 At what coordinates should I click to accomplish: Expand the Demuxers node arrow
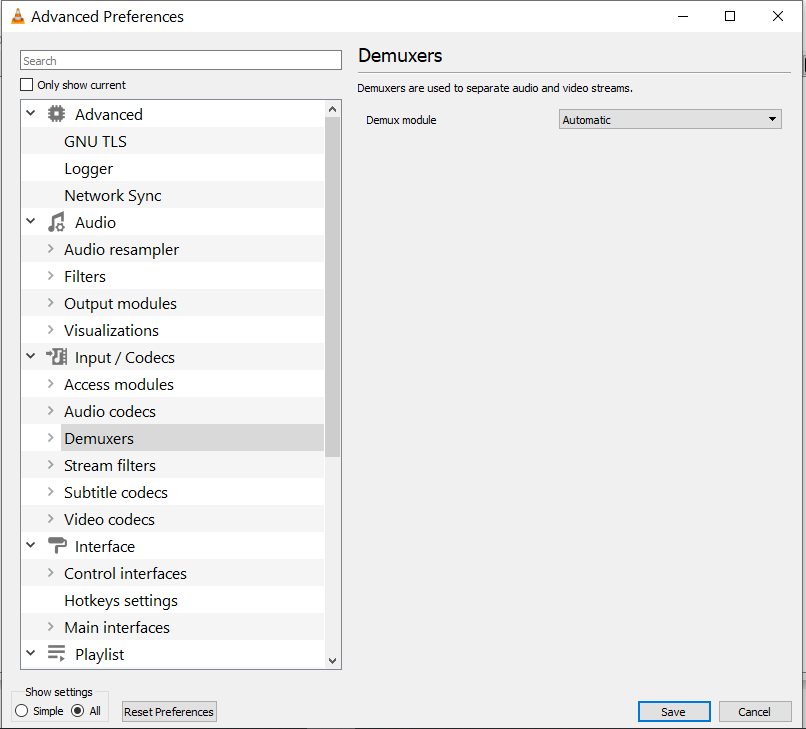pos(50,438)
